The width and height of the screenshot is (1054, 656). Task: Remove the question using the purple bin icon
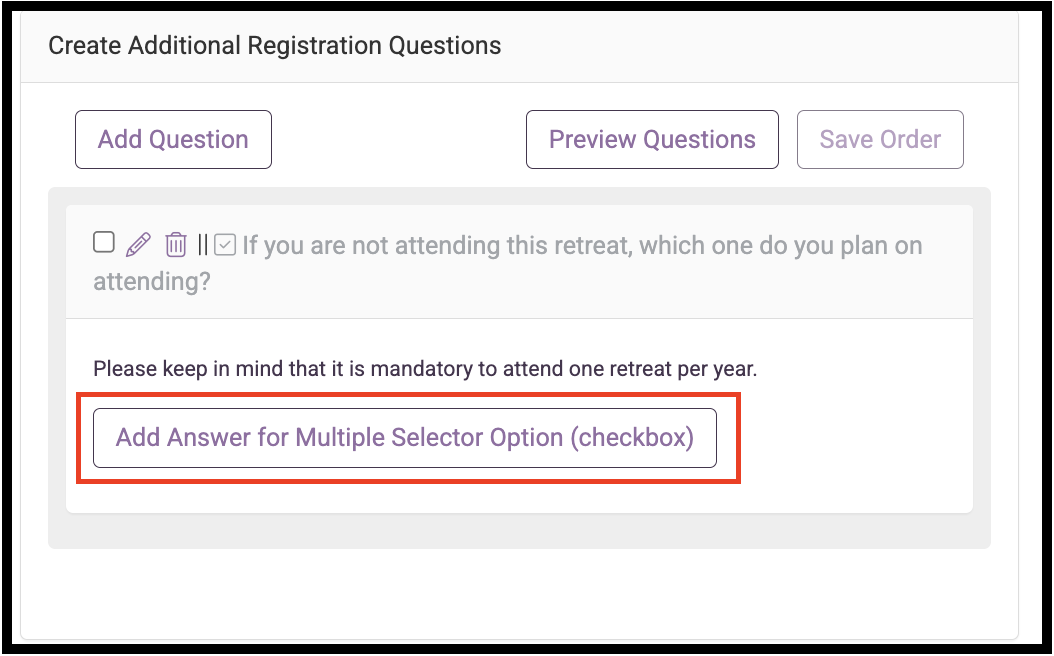coord(176,244)
